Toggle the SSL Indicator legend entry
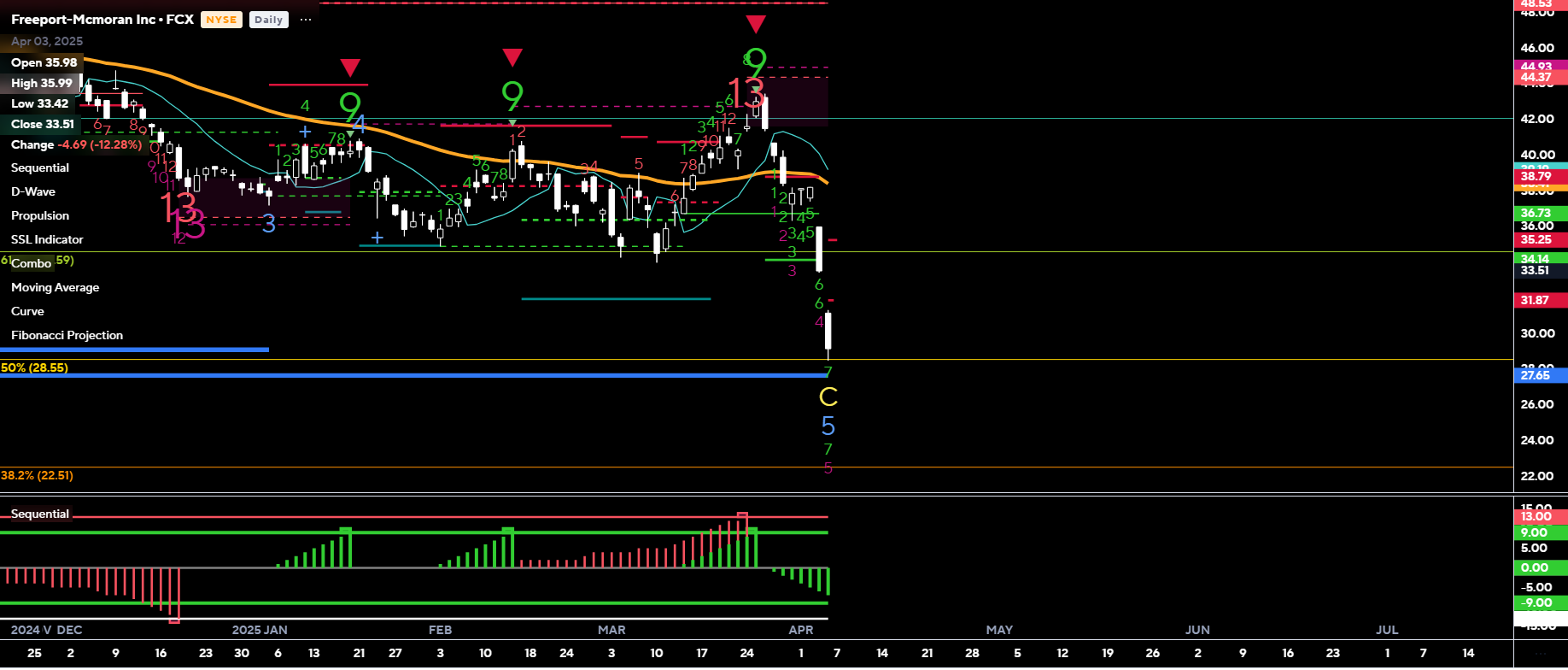Viewport: 1568px width, 670px height. click(47, 240)
